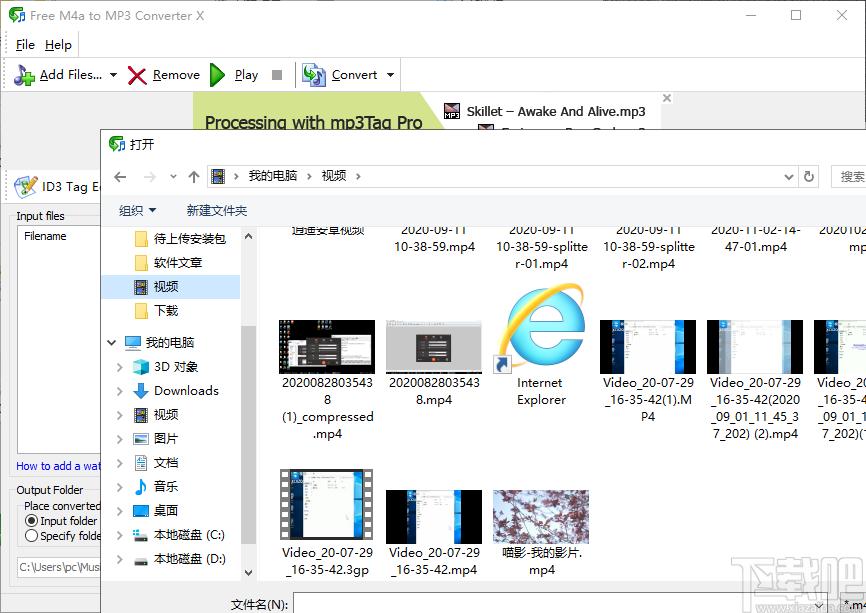This screenshot has height=613, width=866.
Task: Open the 组织 dropdown menu
Action: (x=138, y=210)
